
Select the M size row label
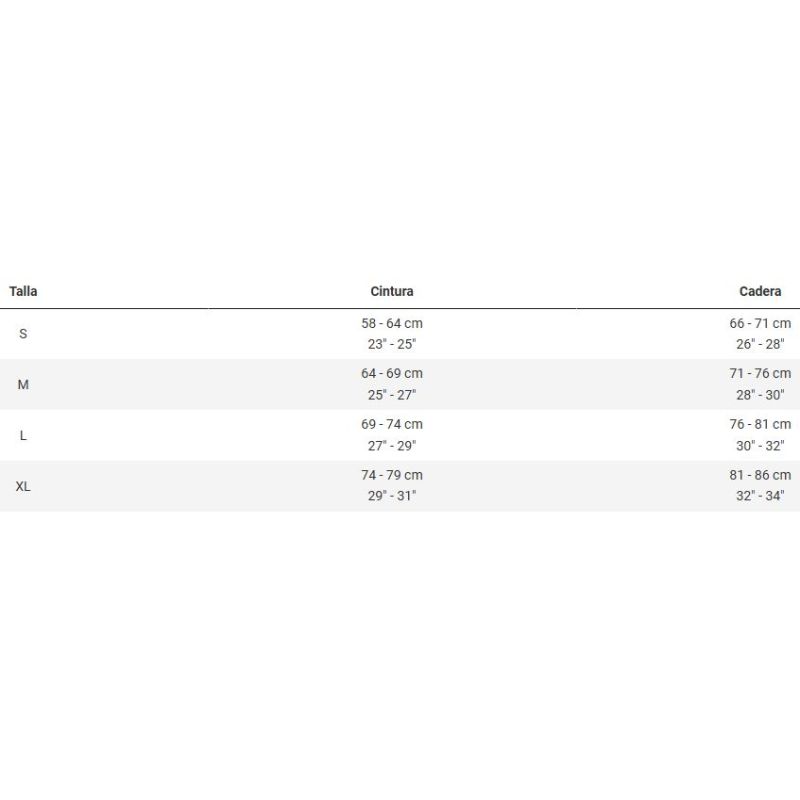click(x=23, y=384)
